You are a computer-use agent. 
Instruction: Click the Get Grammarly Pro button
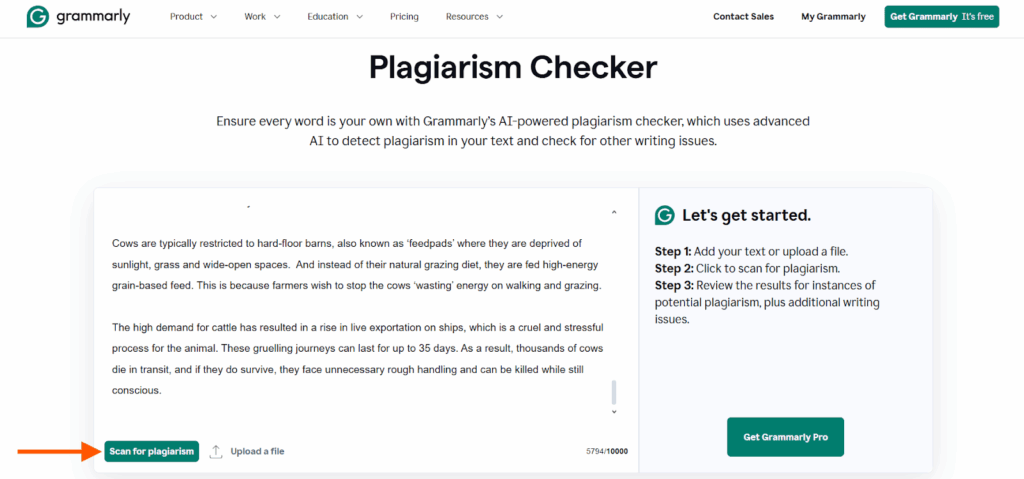click(x=786, y=437)
